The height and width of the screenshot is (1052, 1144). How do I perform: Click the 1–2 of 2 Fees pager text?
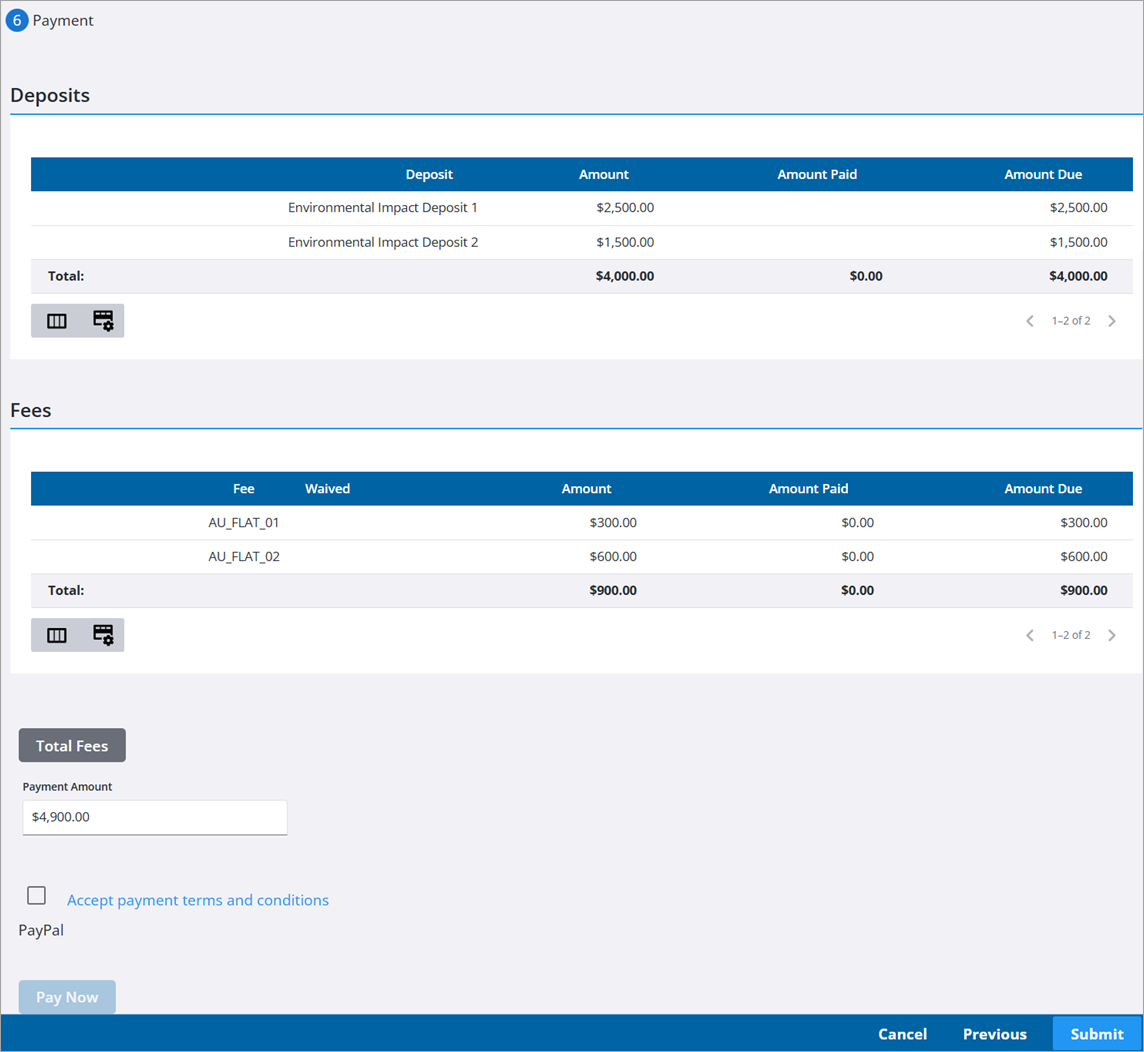(1071, 635)
